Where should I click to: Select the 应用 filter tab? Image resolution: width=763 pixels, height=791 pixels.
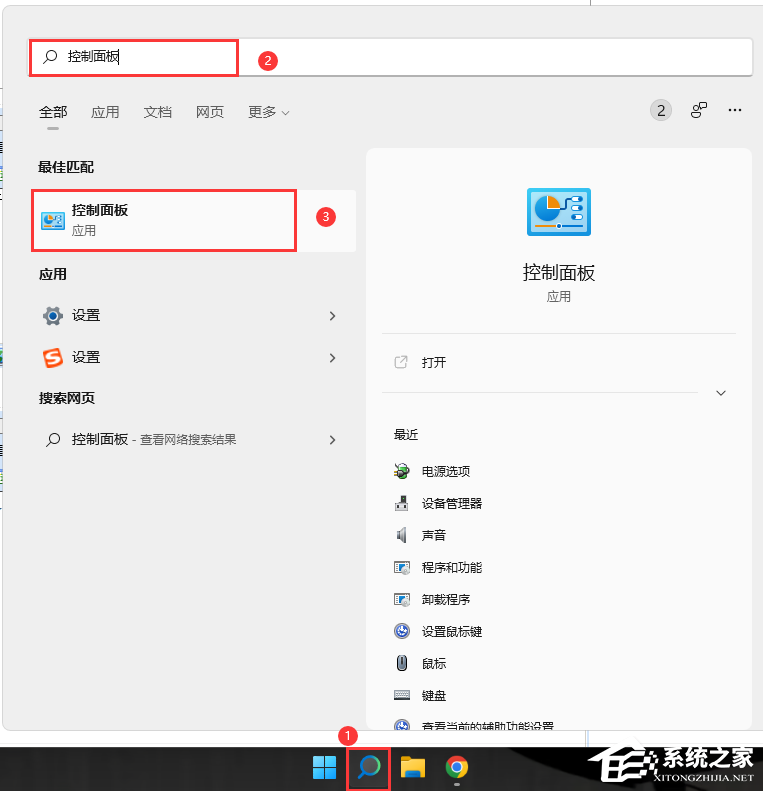[105, 112]
